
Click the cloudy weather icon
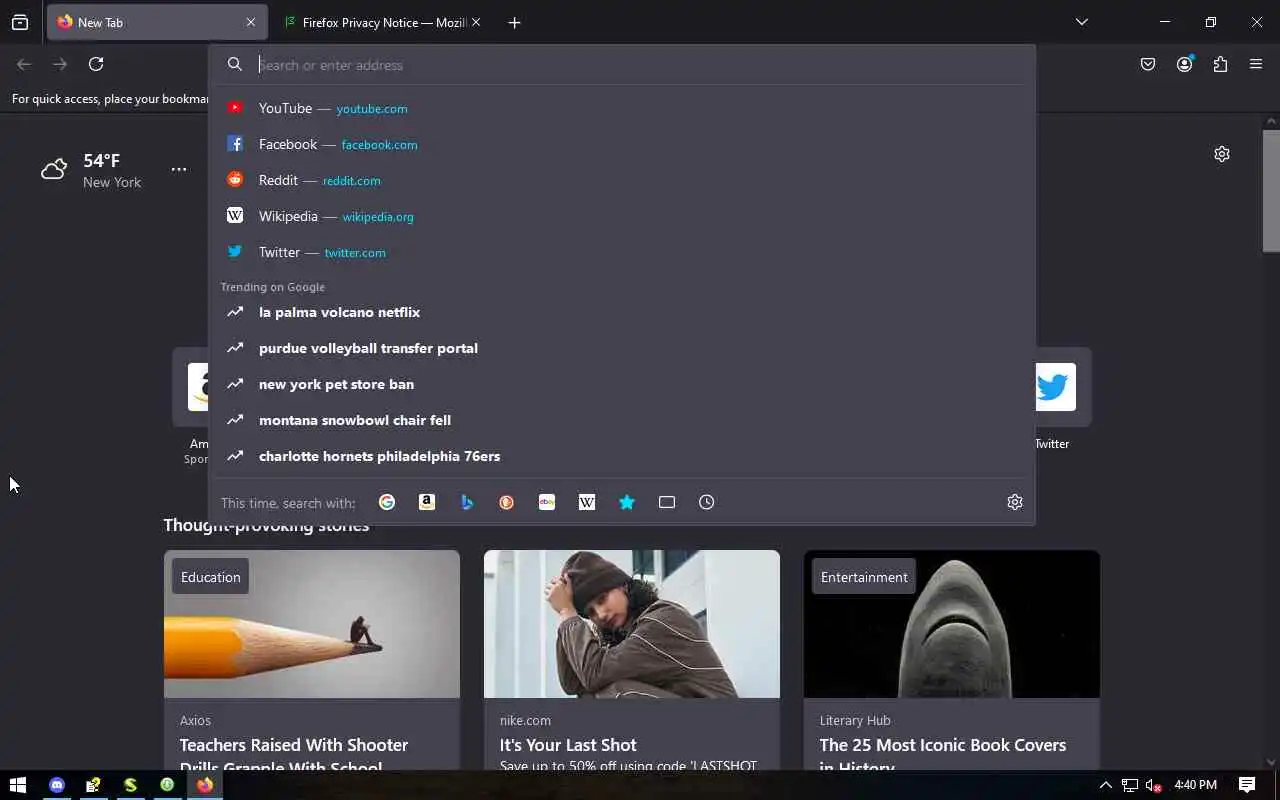coord(54,169)
